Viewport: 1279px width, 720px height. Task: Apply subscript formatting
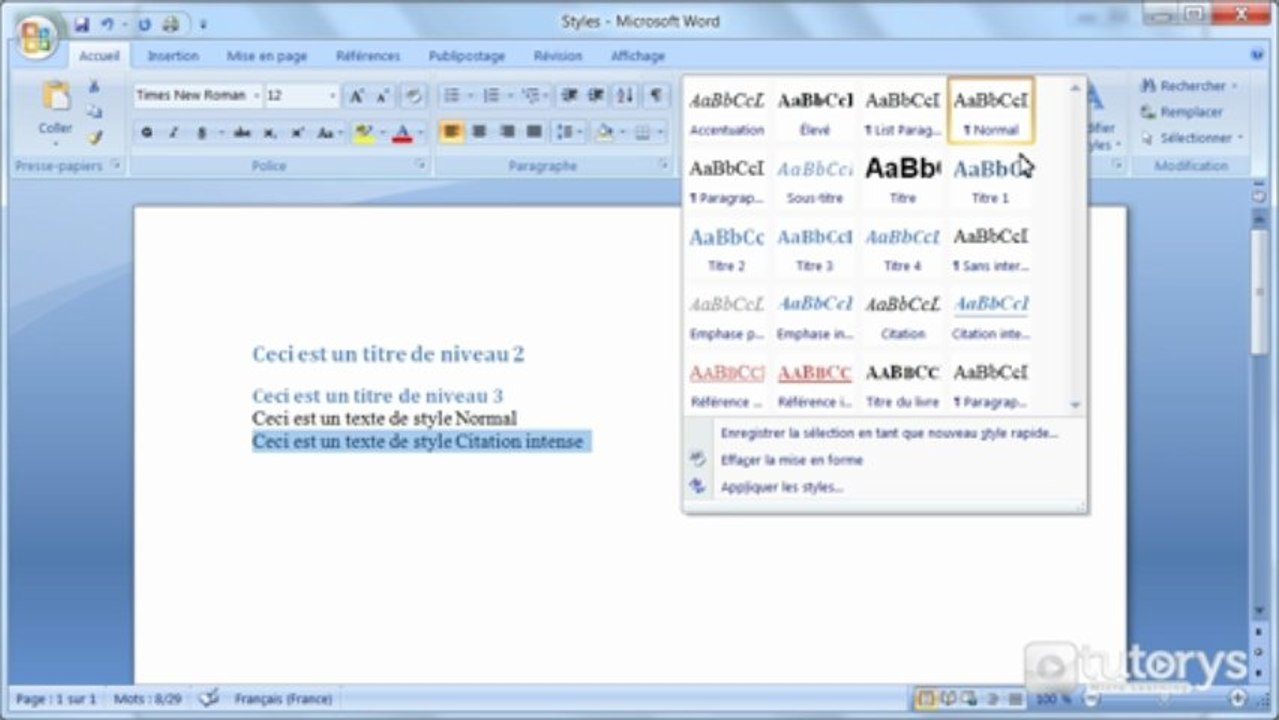pos(270,132)
